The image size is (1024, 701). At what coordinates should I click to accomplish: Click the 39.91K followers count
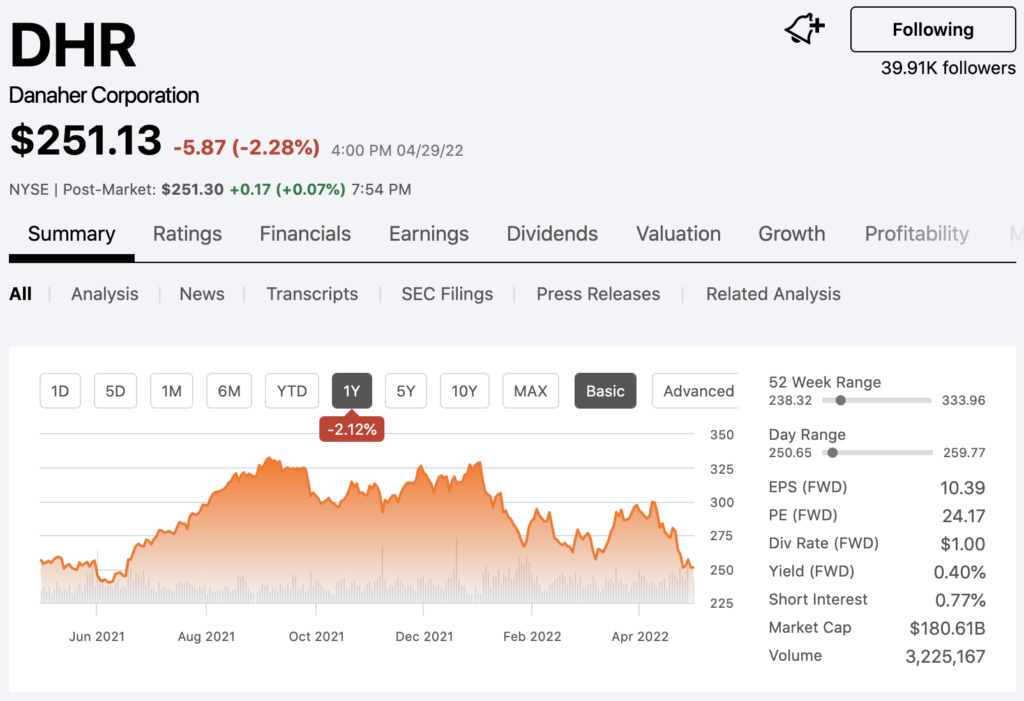(948, 68)
